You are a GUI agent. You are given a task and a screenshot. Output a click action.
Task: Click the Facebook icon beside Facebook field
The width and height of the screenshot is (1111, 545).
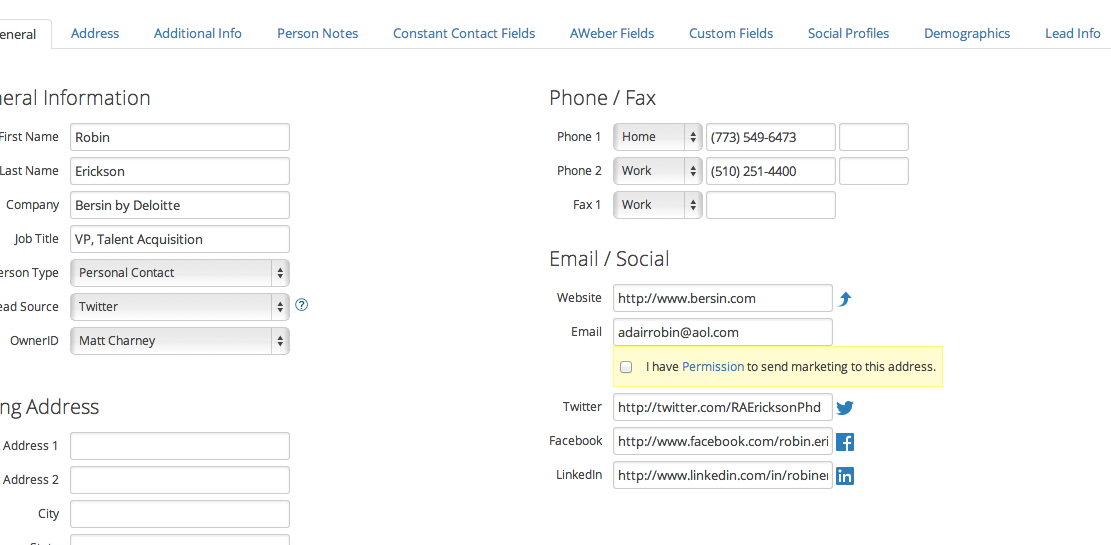[x=845, y=442]
